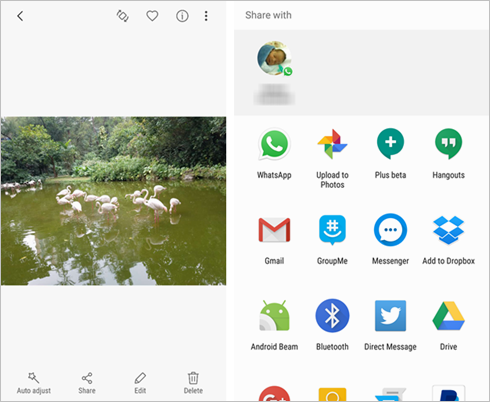Click the Upload to Photos label
Viewport: 490px width, 402px height.
[332, 180]
